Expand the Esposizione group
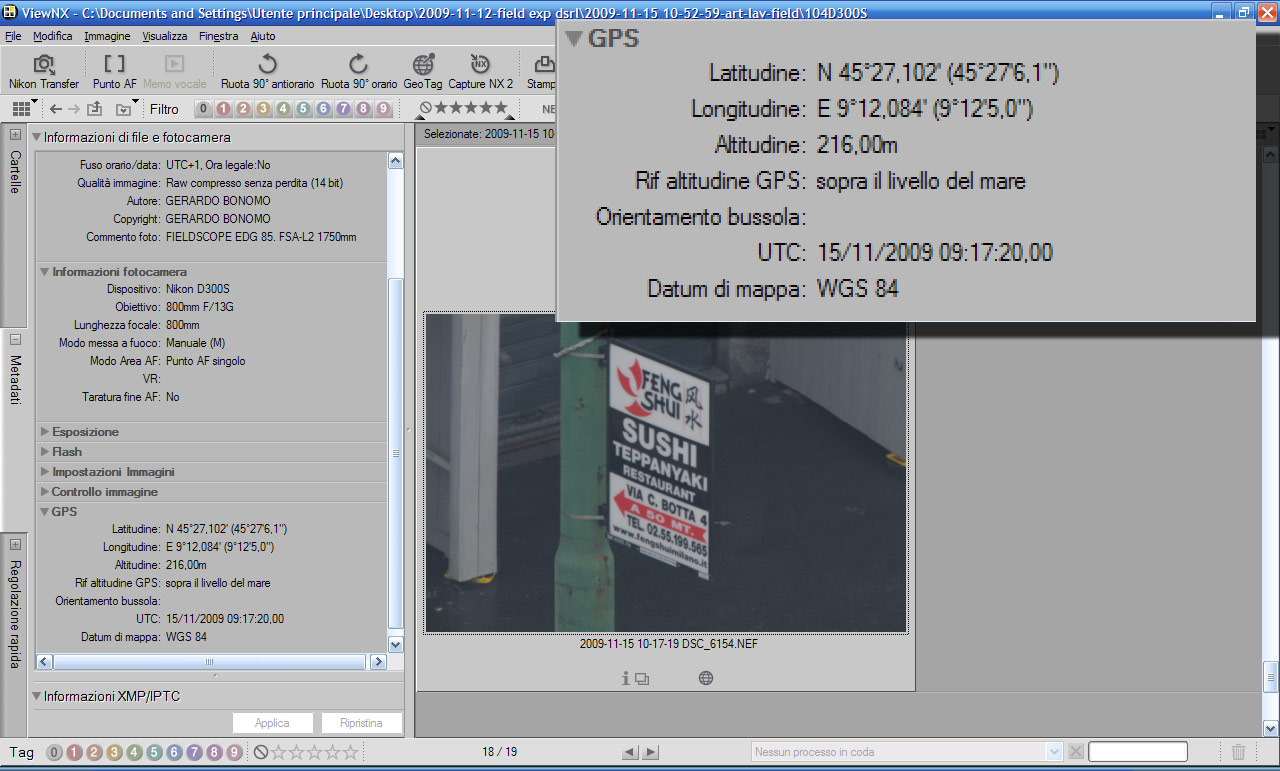Screen dimensions: 1280x771 tap(45, 432)
